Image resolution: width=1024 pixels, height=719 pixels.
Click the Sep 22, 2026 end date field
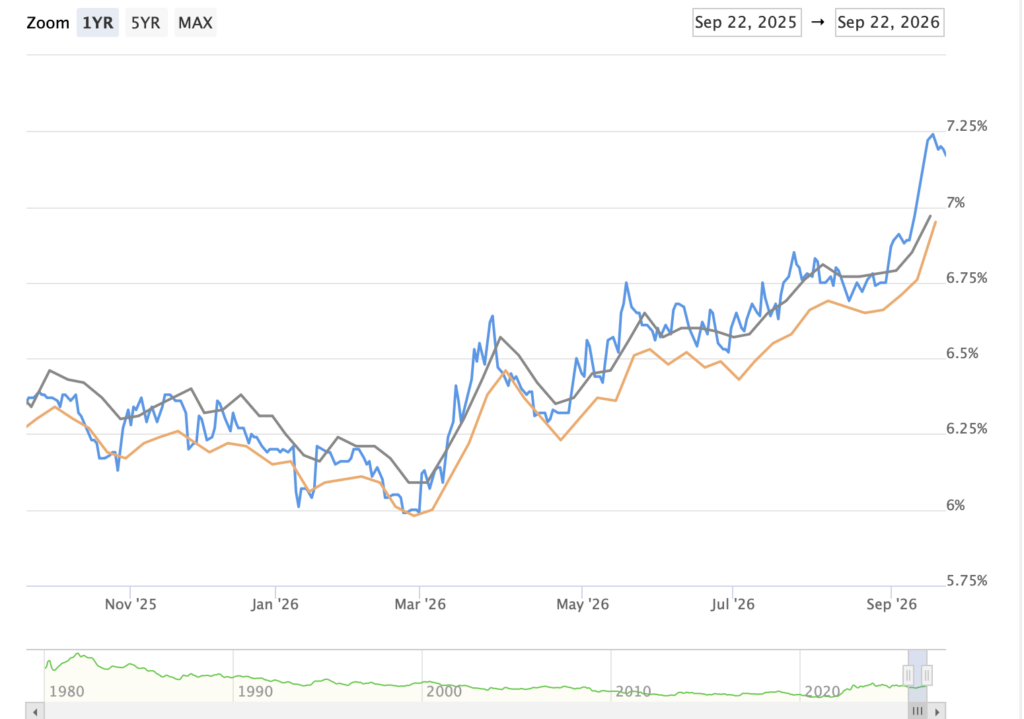pyautogui.click(x=889, y=22)
